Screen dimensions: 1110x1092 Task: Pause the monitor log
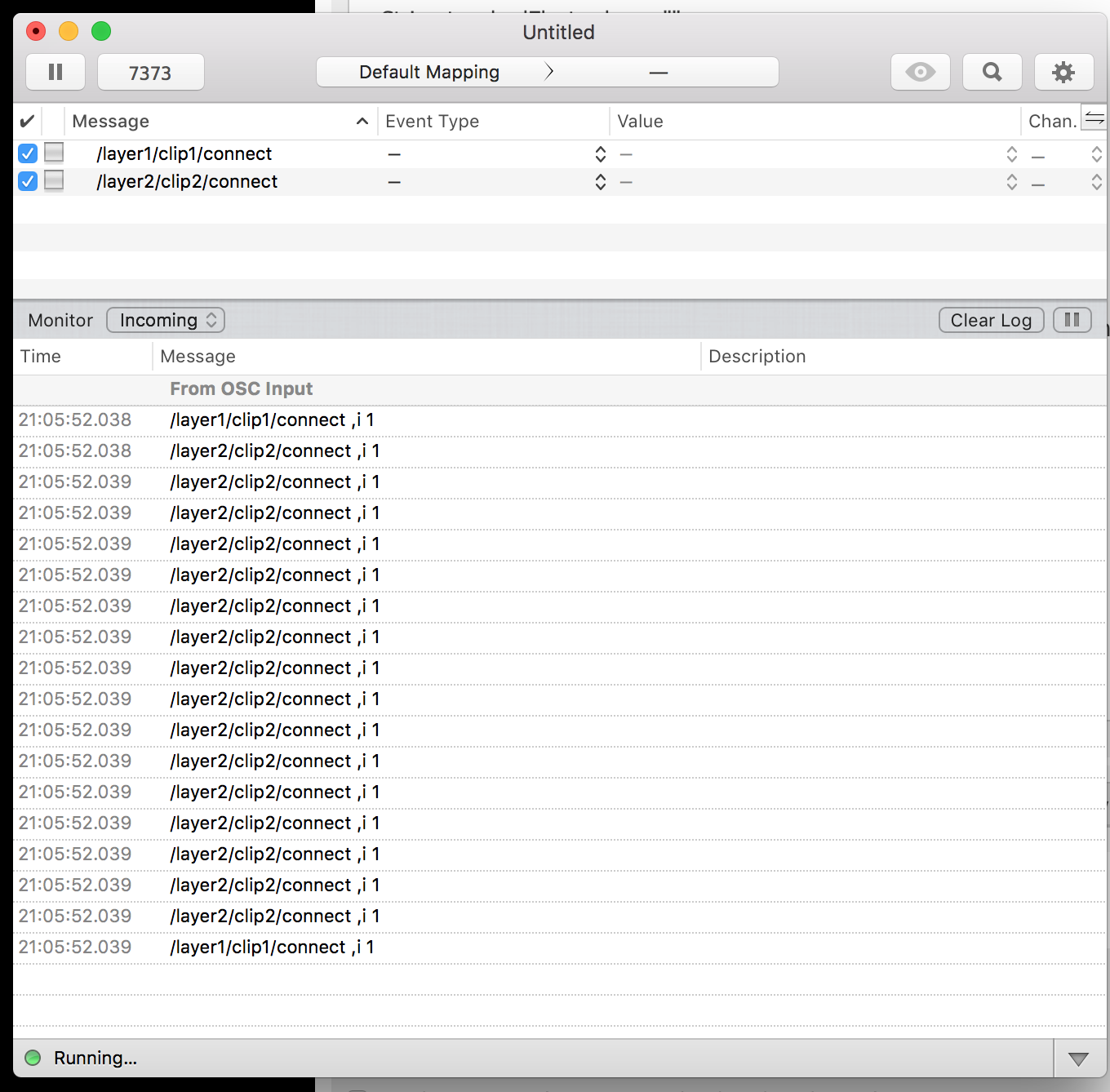[x=1072, y=320]
